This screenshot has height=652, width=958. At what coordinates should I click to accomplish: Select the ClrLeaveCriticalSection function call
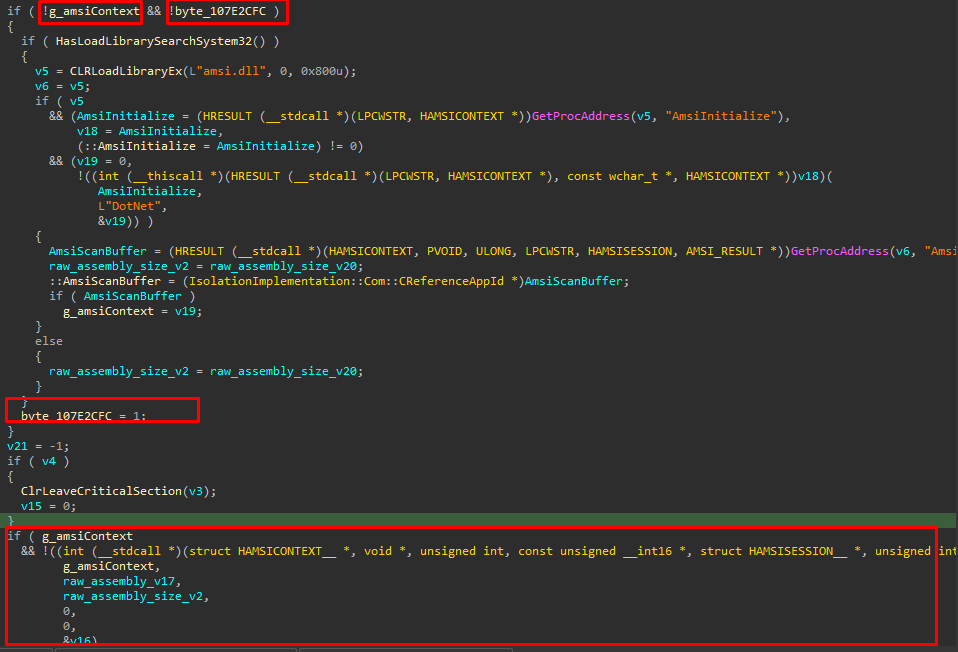click(x=119, y=491)
